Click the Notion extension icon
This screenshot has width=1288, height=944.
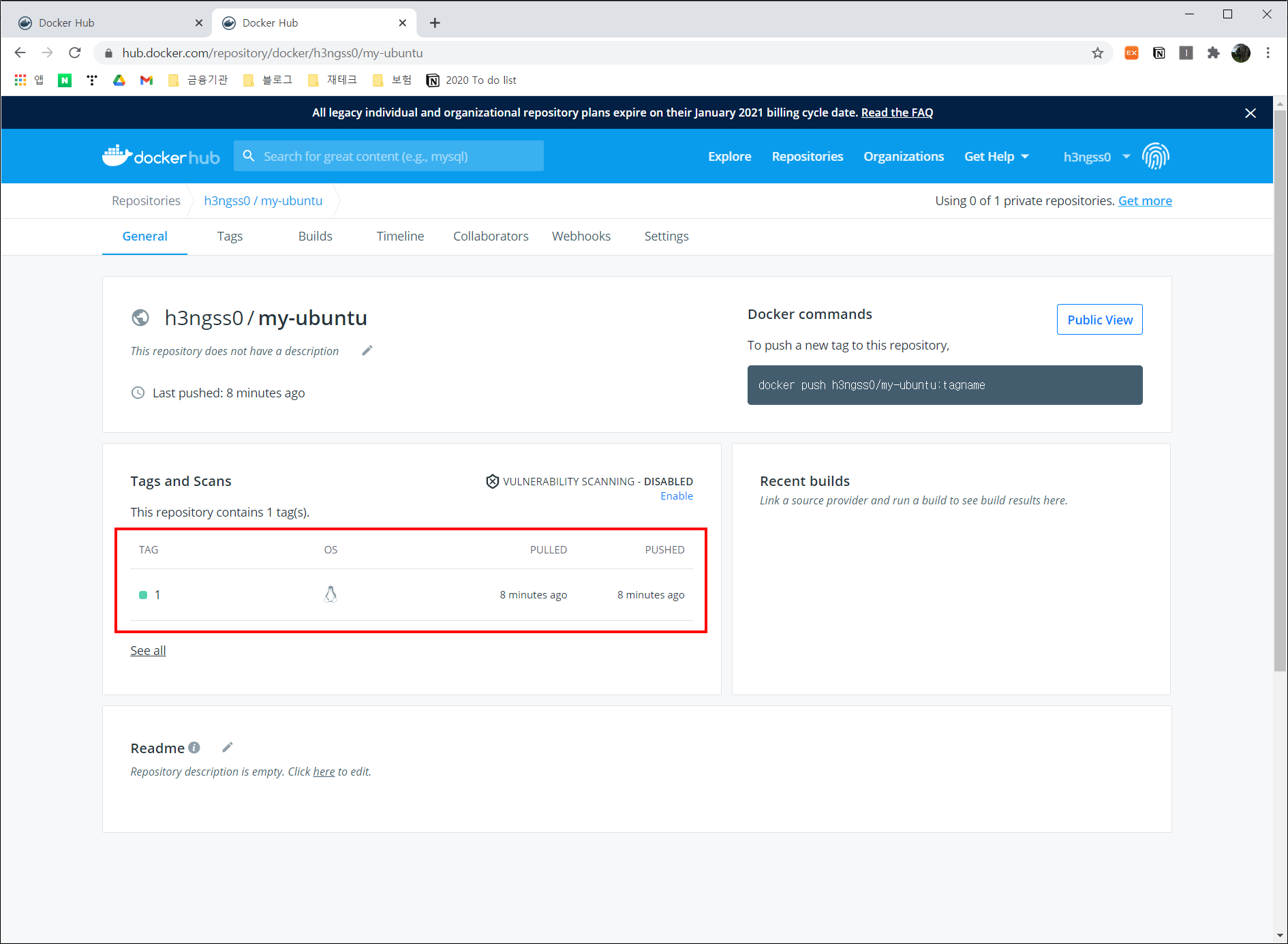1159,53
